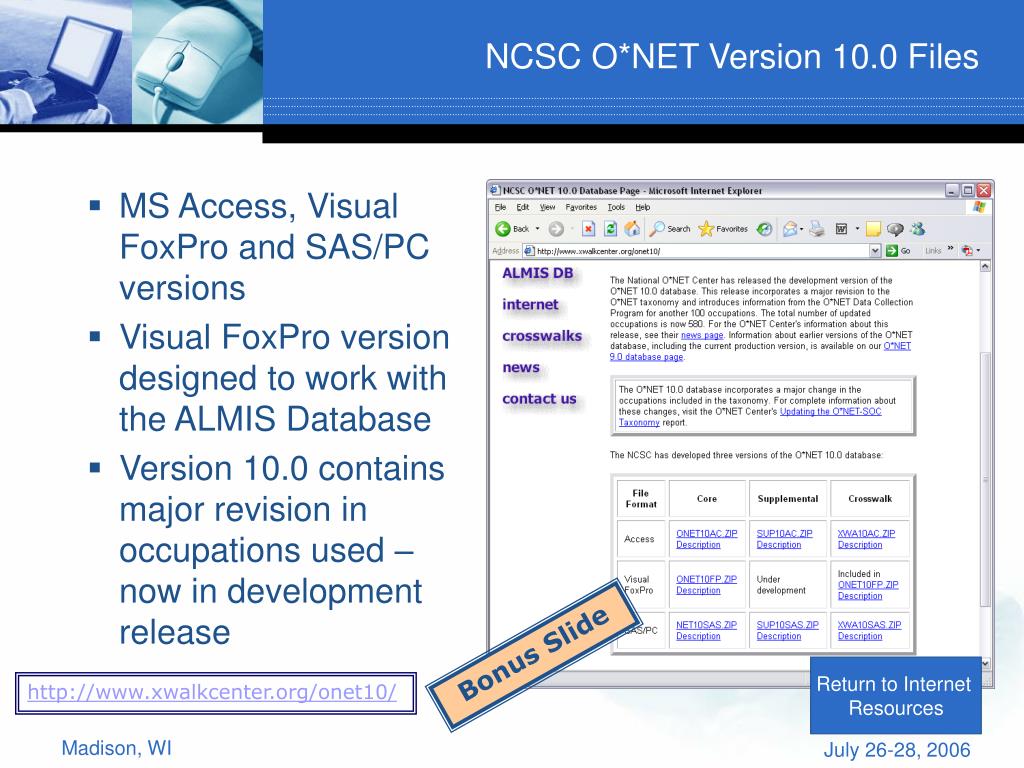Click the Windows flag logo
Image resolution: width=1024 pixels, height=768 pixels.
(x=978, y=207)
